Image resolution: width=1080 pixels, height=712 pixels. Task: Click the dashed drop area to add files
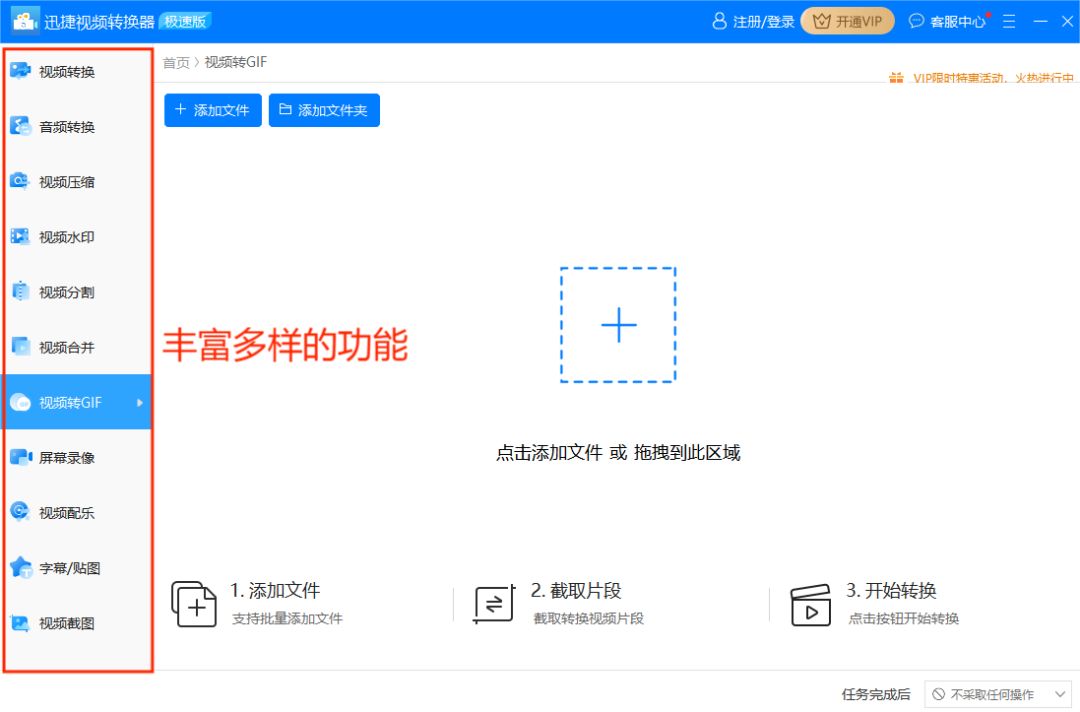click(x=618, y=324)
